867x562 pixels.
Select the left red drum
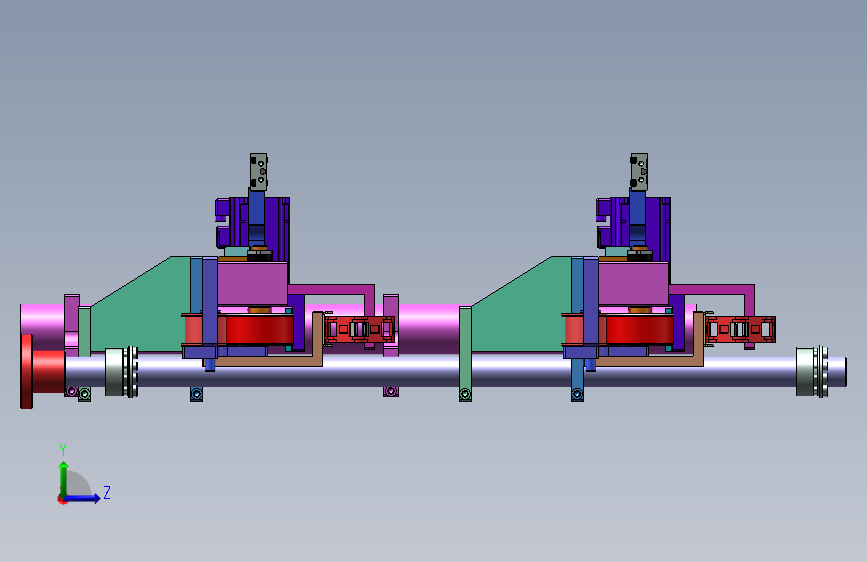point(260,330)
